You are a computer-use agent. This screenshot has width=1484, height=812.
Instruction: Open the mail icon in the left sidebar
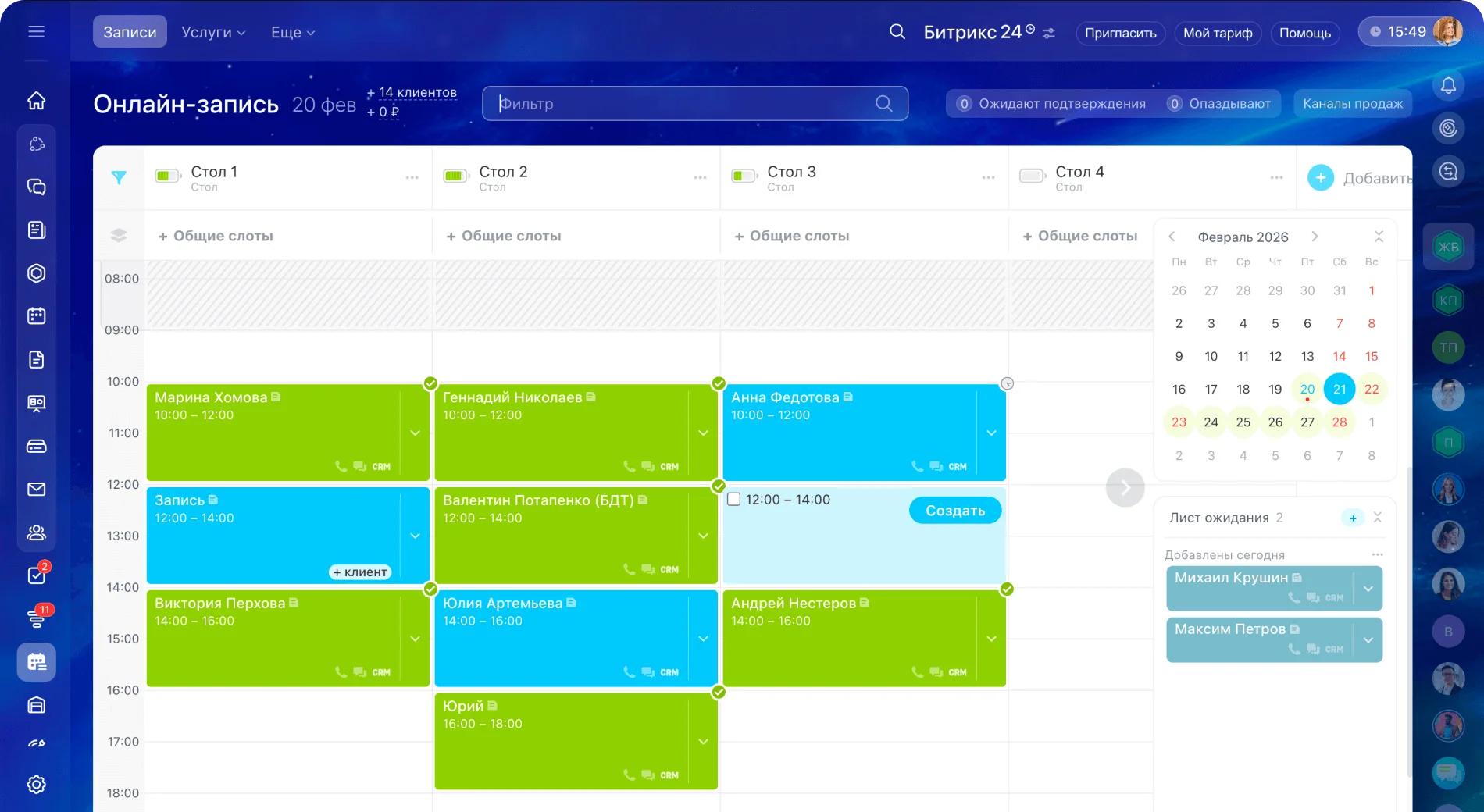(36, 490)
